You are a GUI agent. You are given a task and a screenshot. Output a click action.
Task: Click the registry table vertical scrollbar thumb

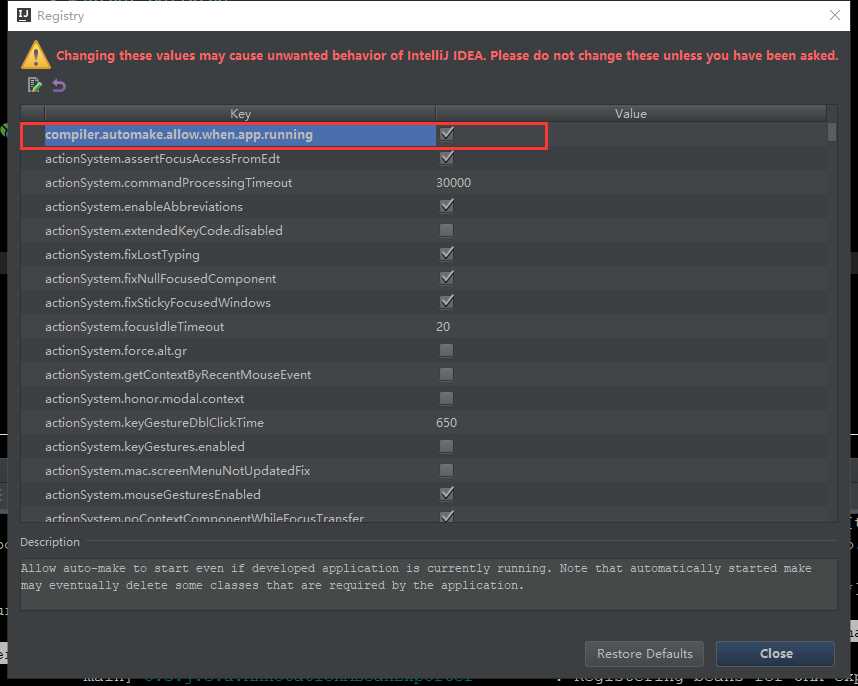coord(832,132)
